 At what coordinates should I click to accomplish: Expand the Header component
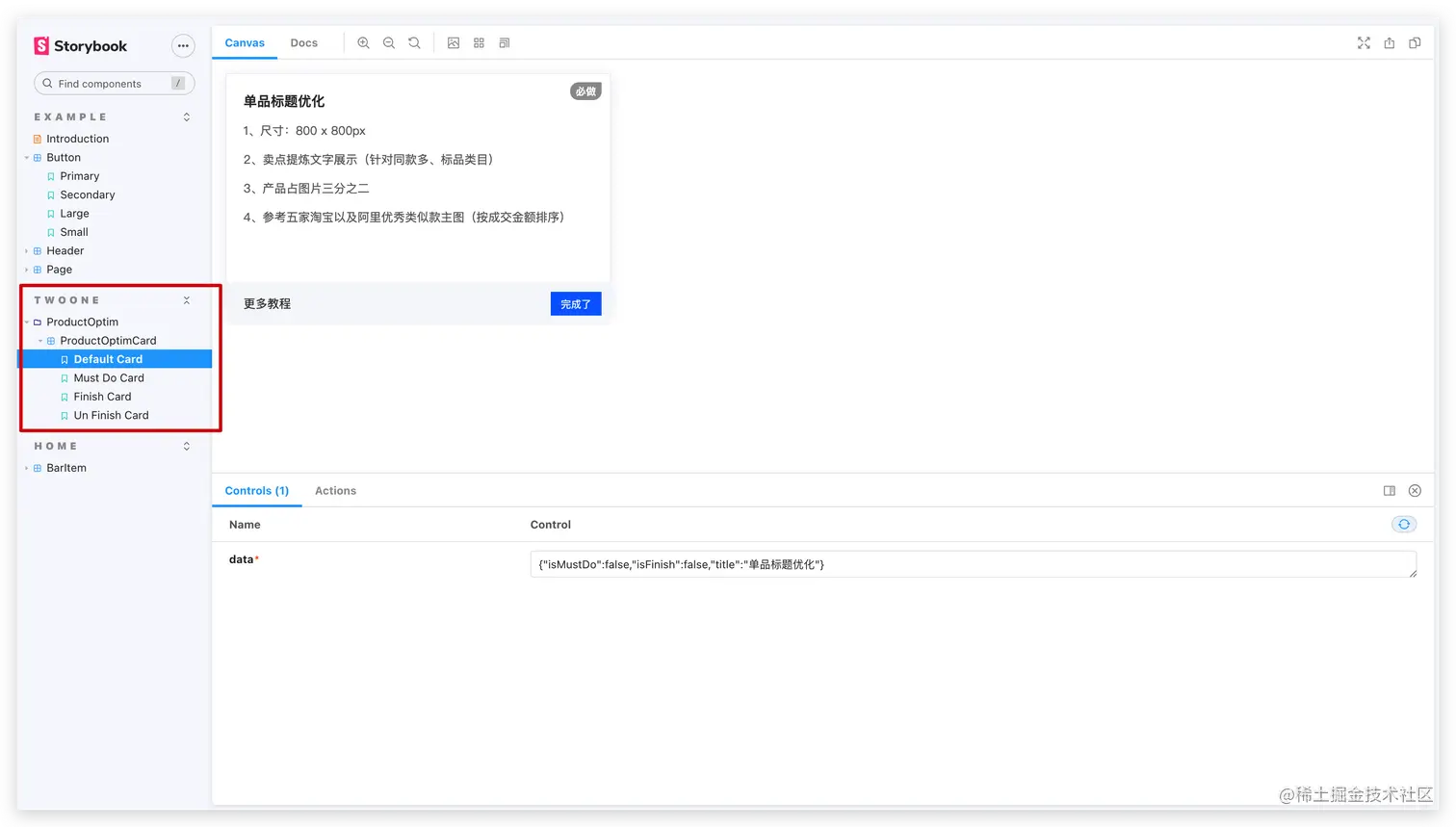65,251
